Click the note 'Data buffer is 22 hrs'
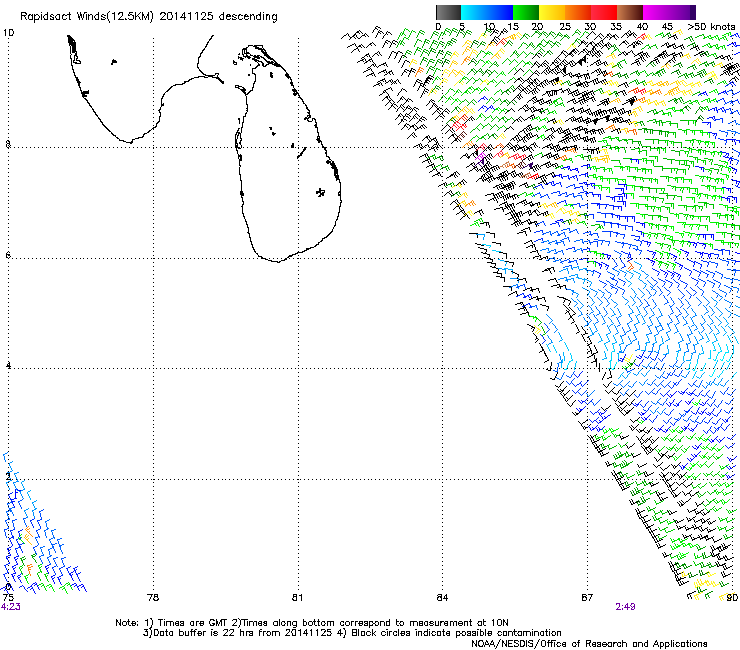Image resolution: width=740 pixels, height=650 pixels. 204,633
